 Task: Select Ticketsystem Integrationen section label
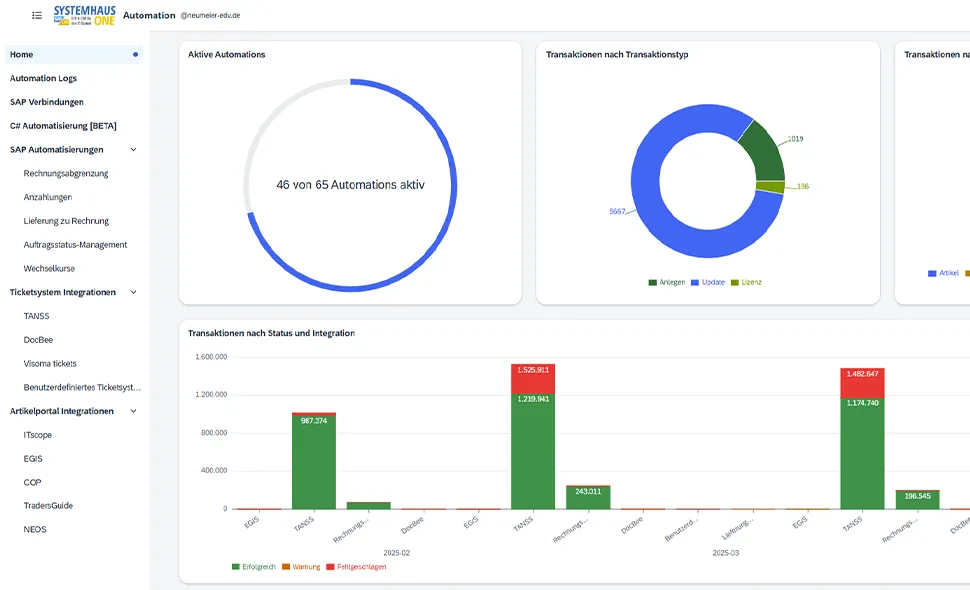pos(62,292)
